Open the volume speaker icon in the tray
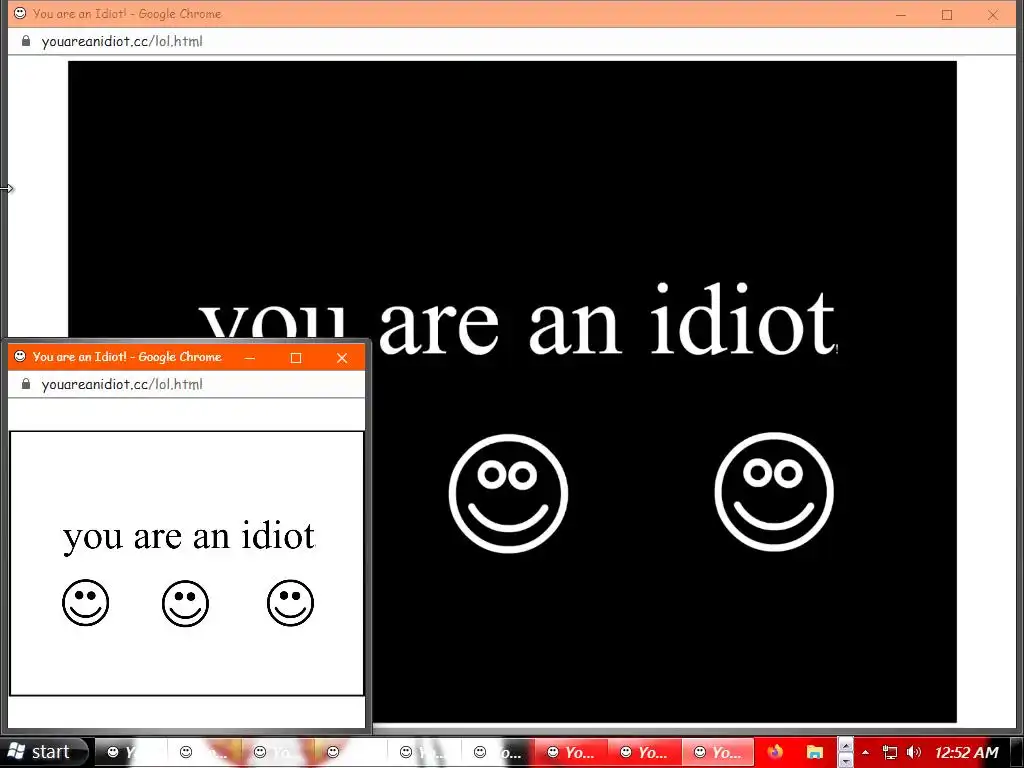 [x=914, y=752]
